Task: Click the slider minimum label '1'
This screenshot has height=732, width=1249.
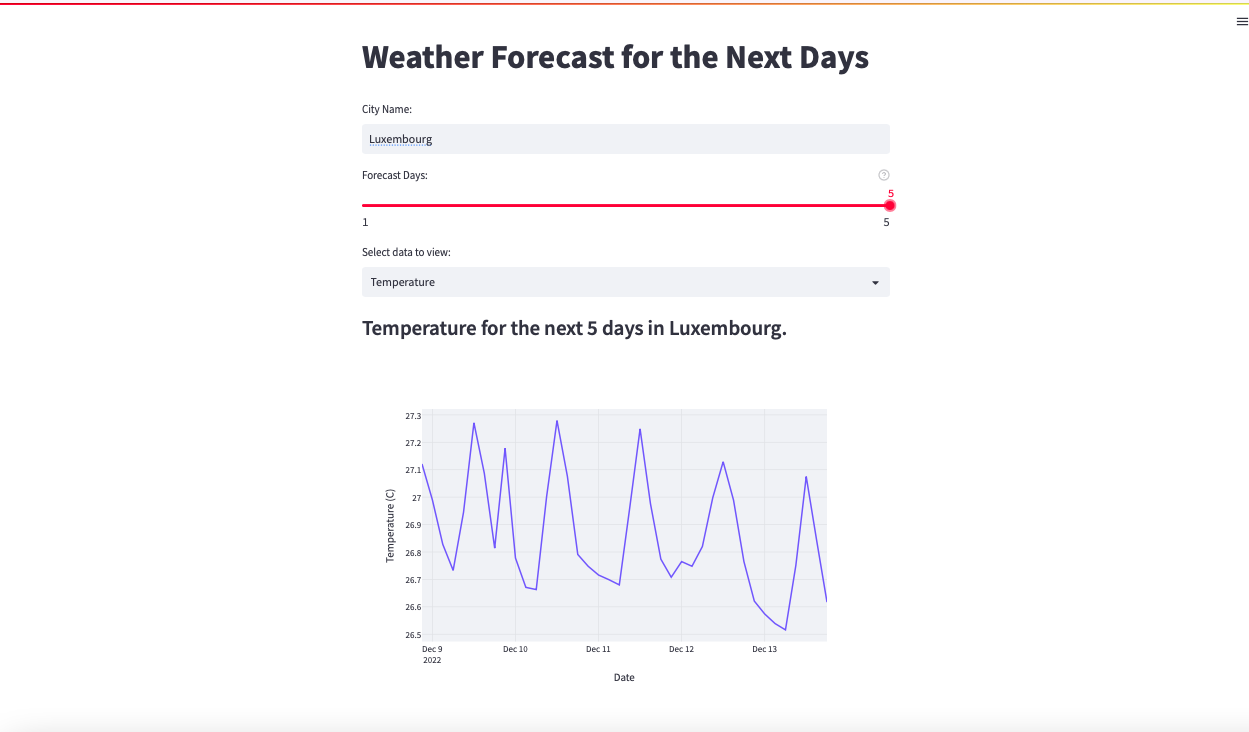Action: point(364,221)
